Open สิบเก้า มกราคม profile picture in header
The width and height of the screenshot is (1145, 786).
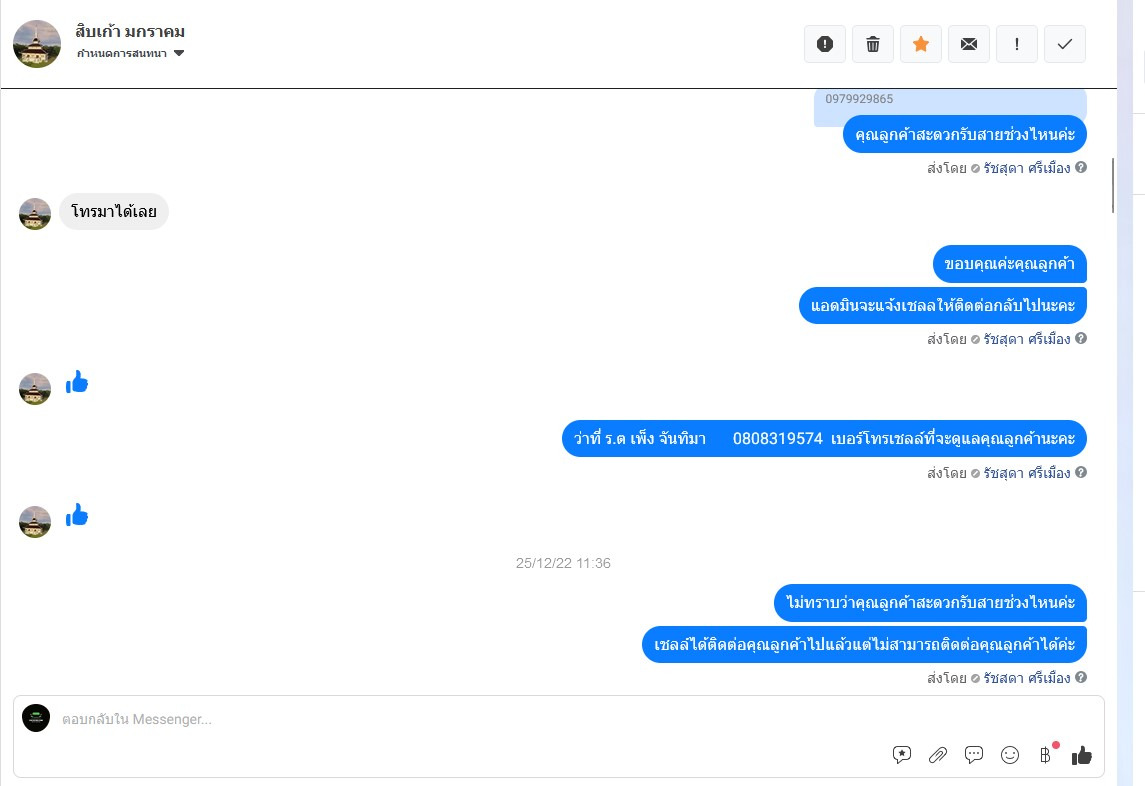pos(37,44)
